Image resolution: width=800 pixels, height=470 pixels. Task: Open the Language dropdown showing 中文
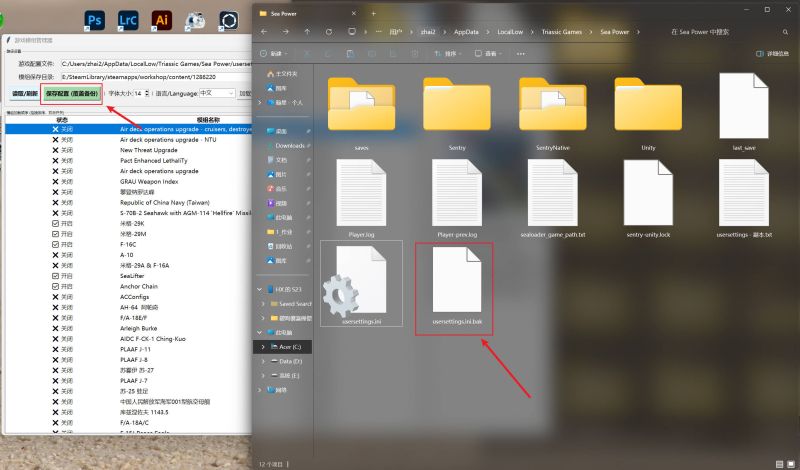coord(217,93)
